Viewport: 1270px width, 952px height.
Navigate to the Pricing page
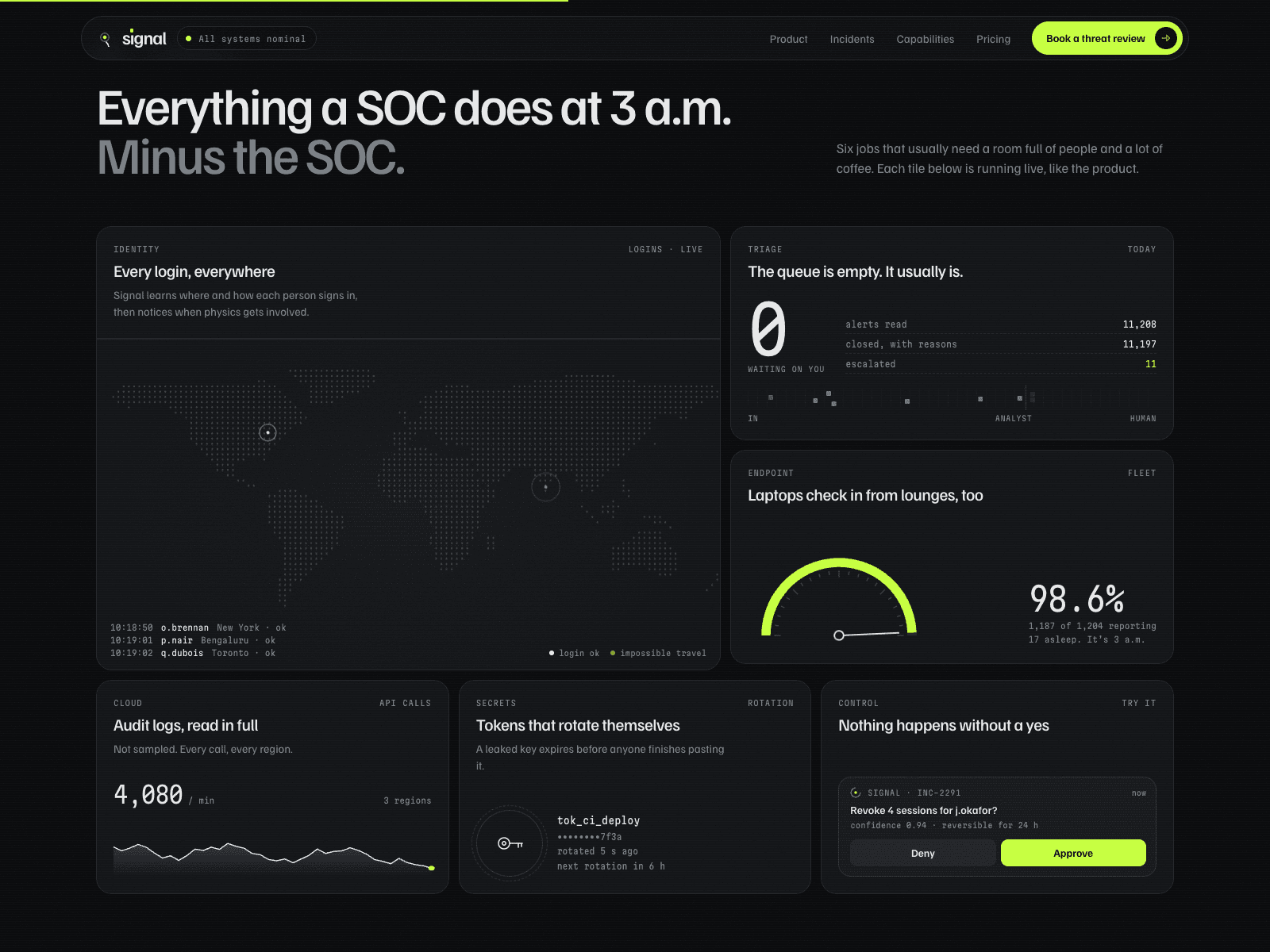(x=993, y=39)
